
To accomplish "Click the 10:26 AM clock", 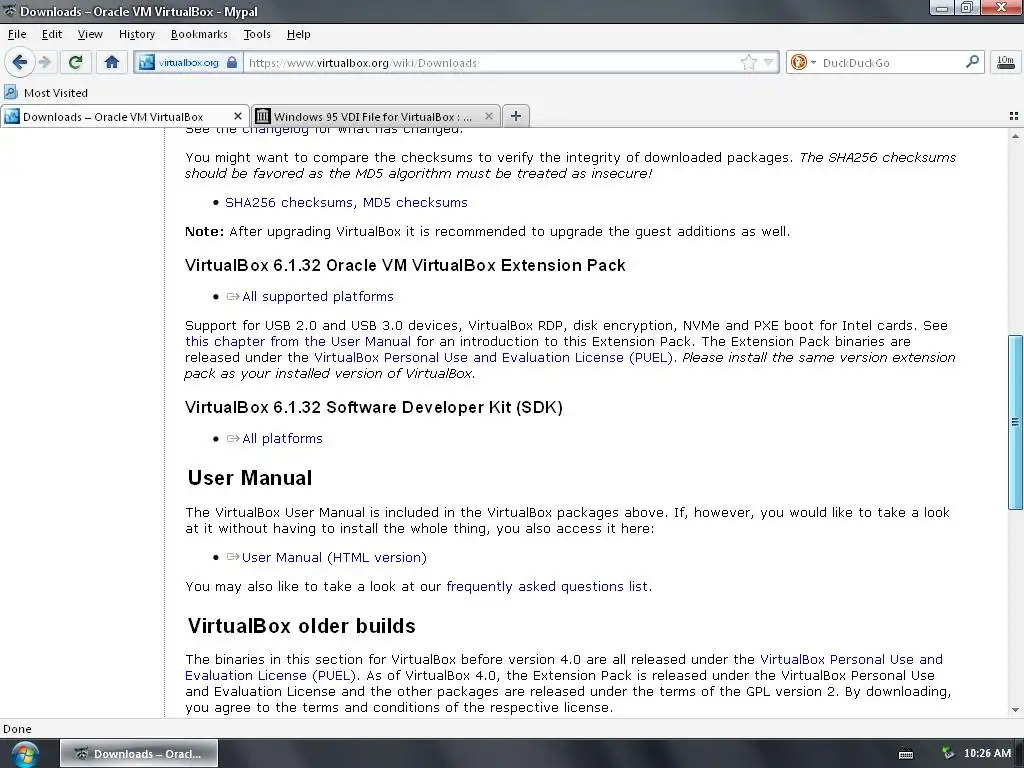I will 987,754.
